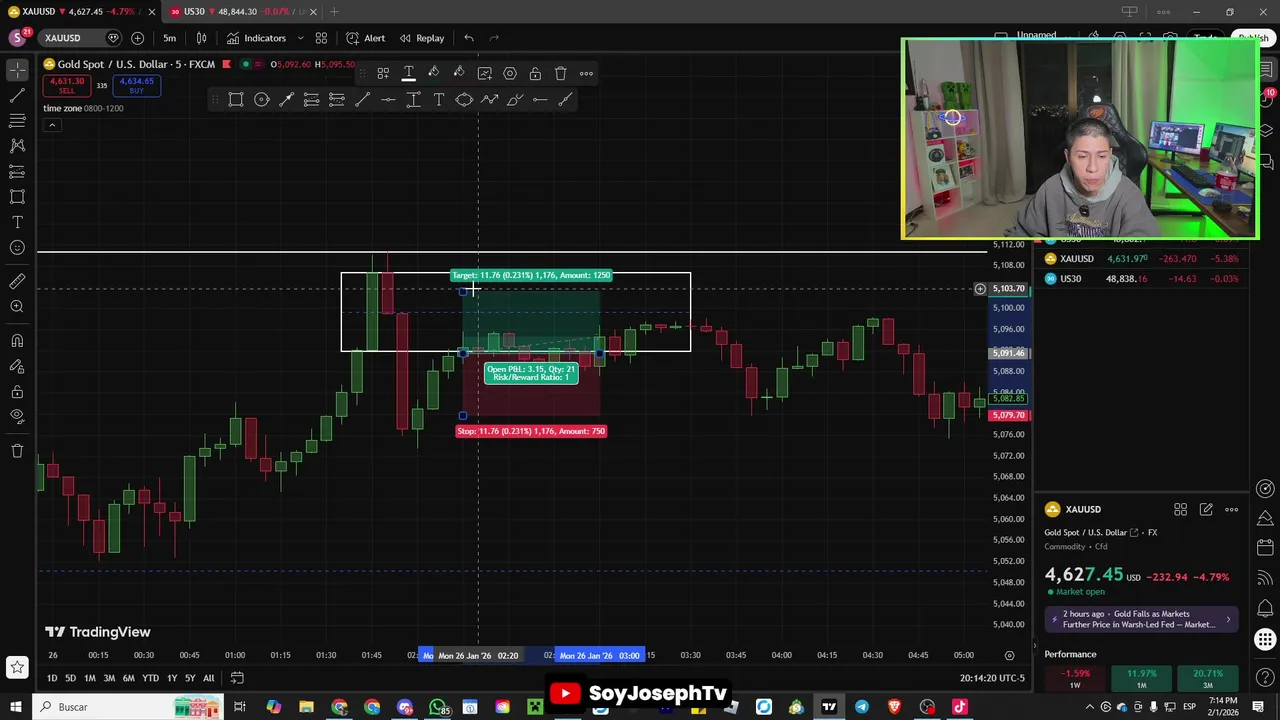Change the text color in floating toolbar
The image size is (1280, 720).
click(x=408, y=73)
